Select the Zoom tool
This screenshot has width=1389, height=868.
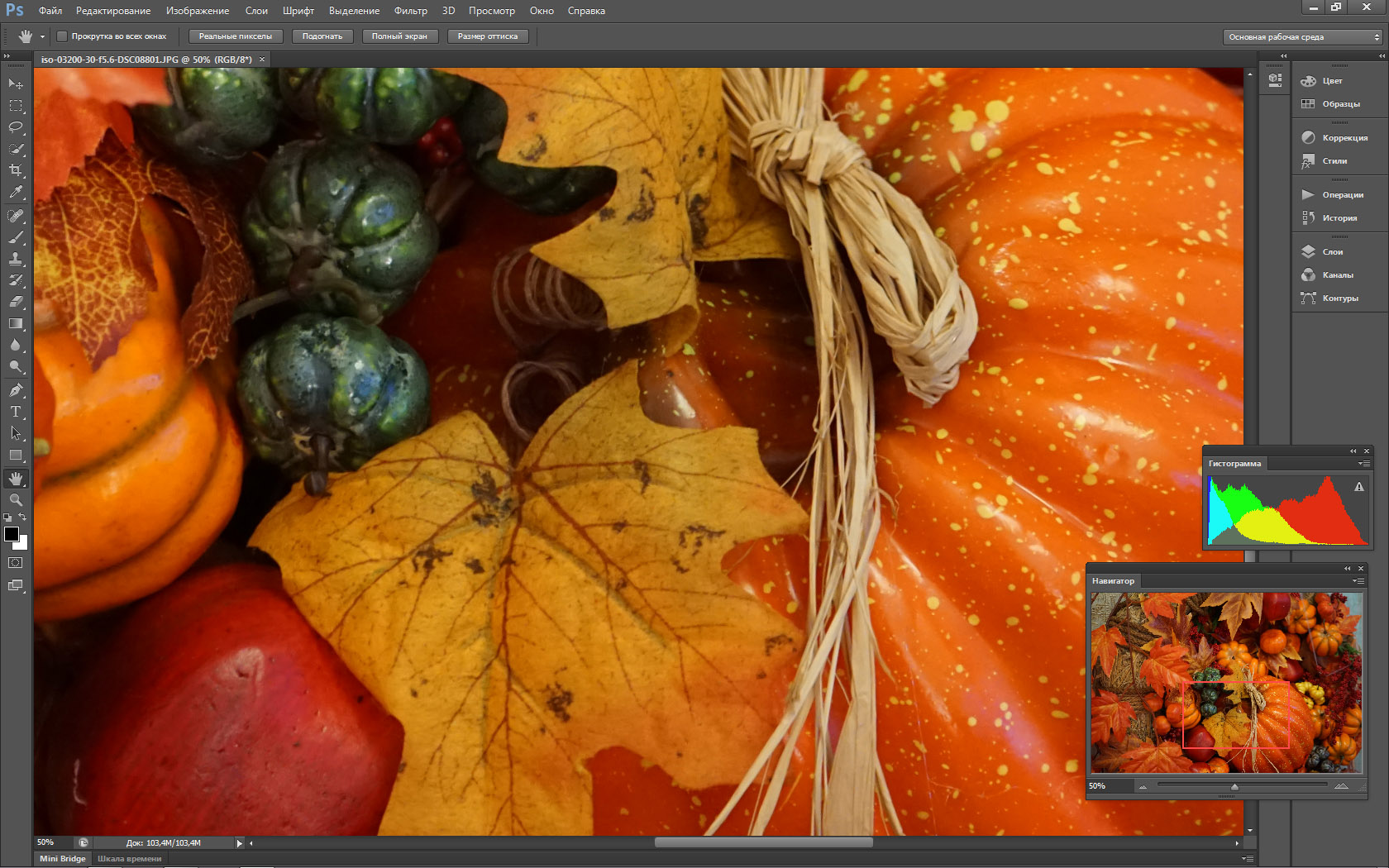pos(16,500)
